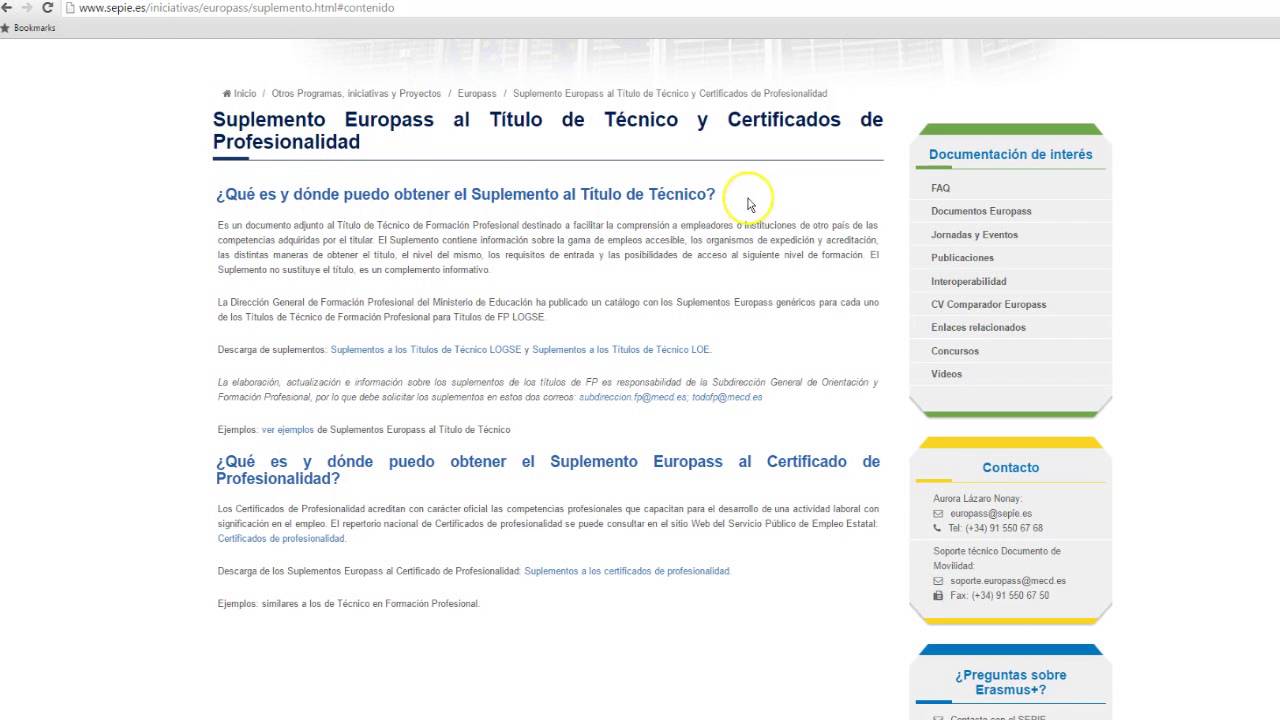Open Enlaces relacionados sidebar item
1280x720 pixels.
(978, 327)
